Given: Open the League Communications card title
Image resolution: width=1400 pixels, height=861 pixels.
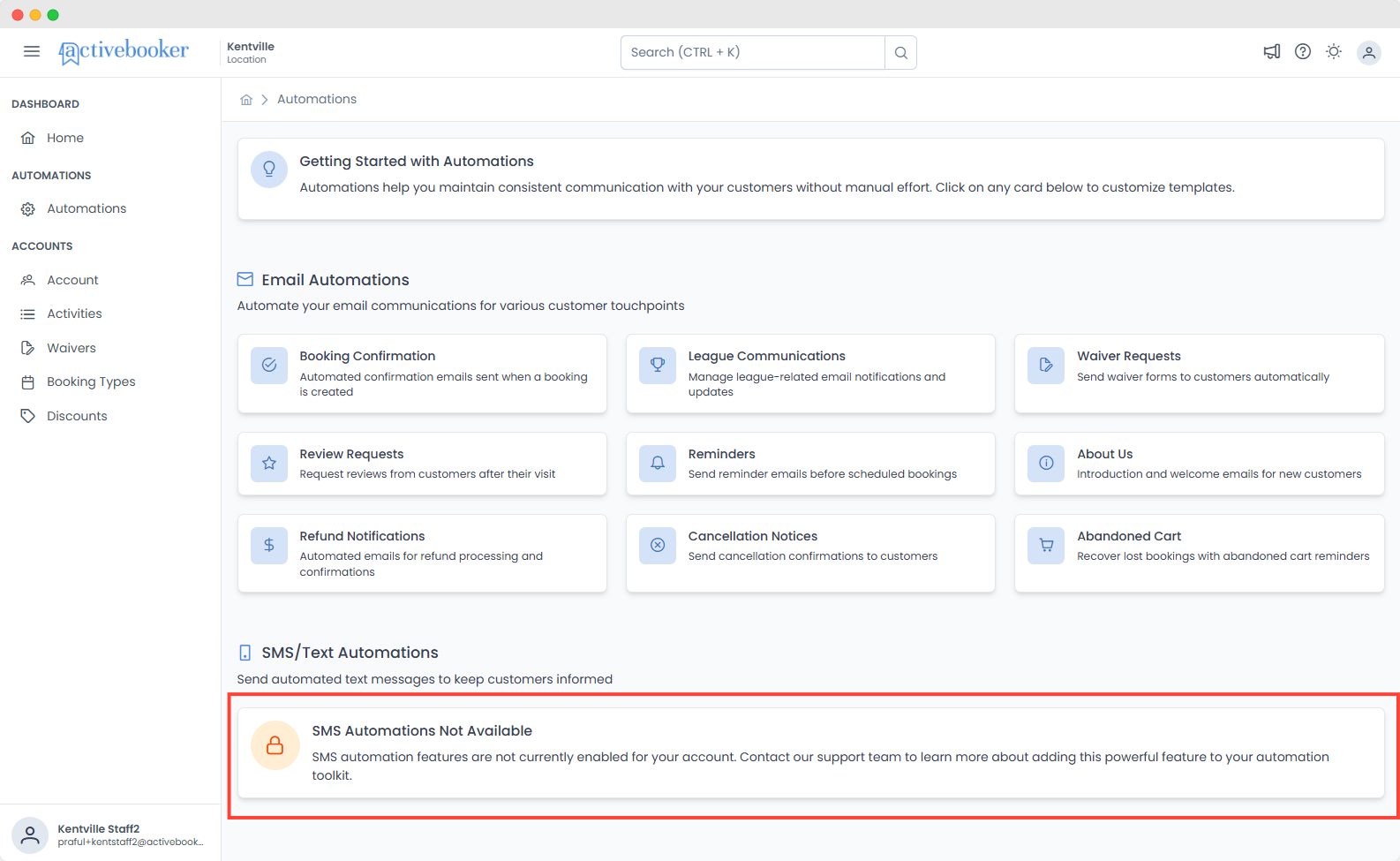Looking at the screenshot, I should click(766, 356).
